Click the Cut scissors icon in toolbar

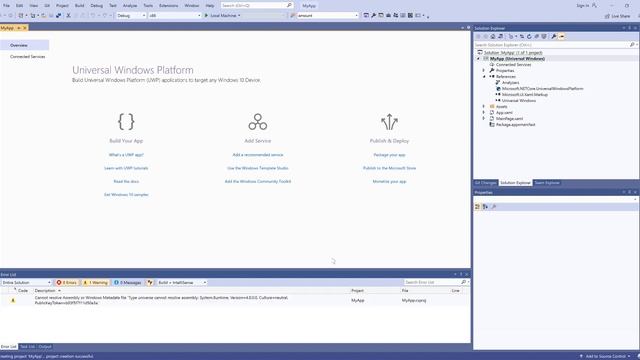click(68, 16)
